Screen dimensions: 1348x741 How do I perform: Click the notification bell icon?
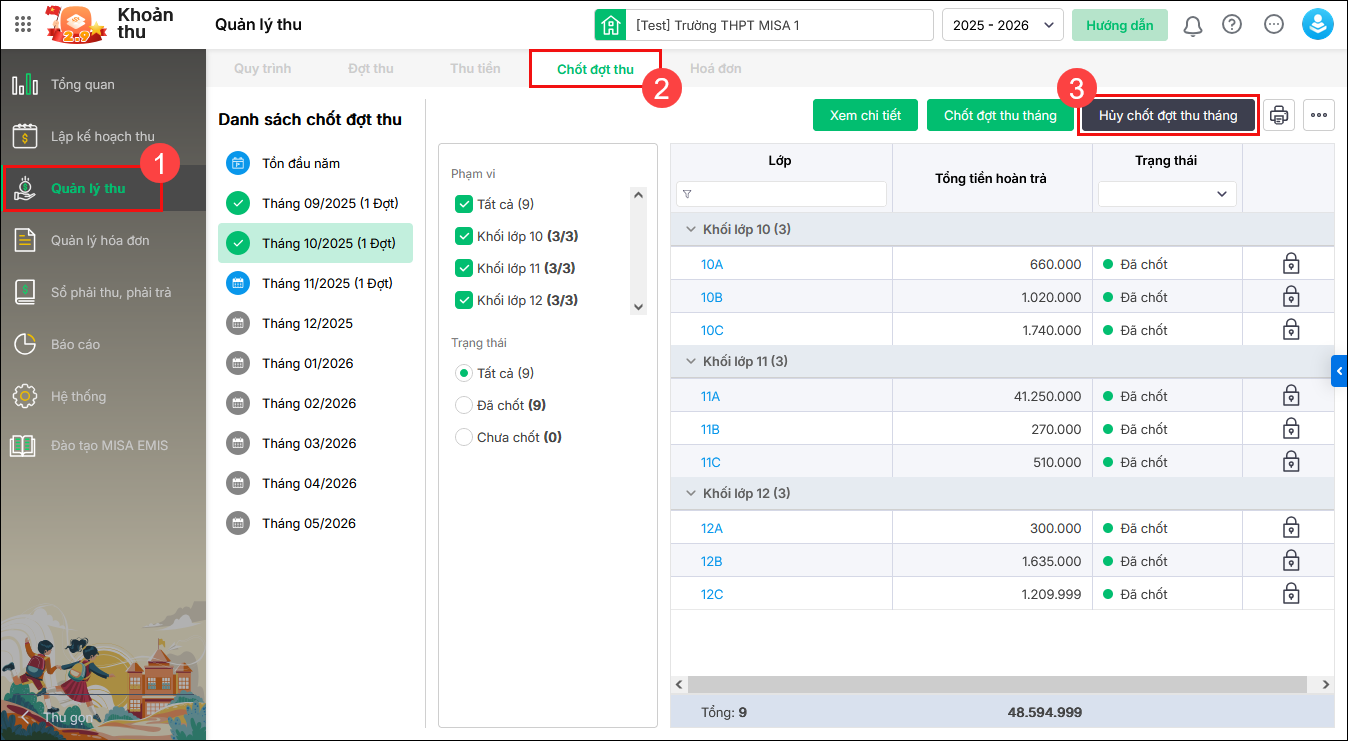click(x=1192, y=25)
